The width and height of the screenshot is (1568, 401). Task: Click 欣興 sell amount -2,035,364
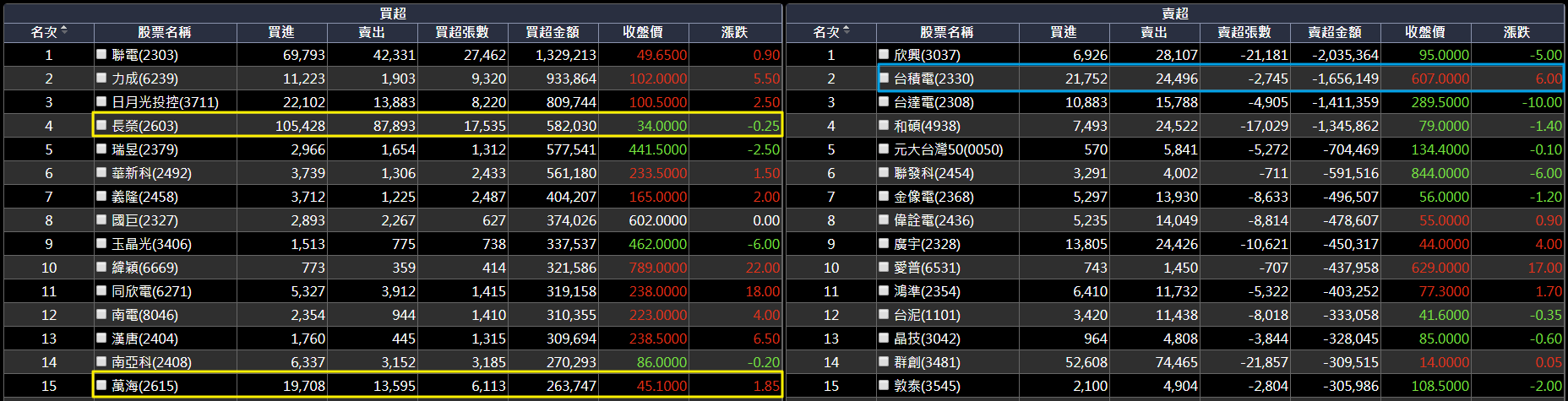pos(1345,55)
